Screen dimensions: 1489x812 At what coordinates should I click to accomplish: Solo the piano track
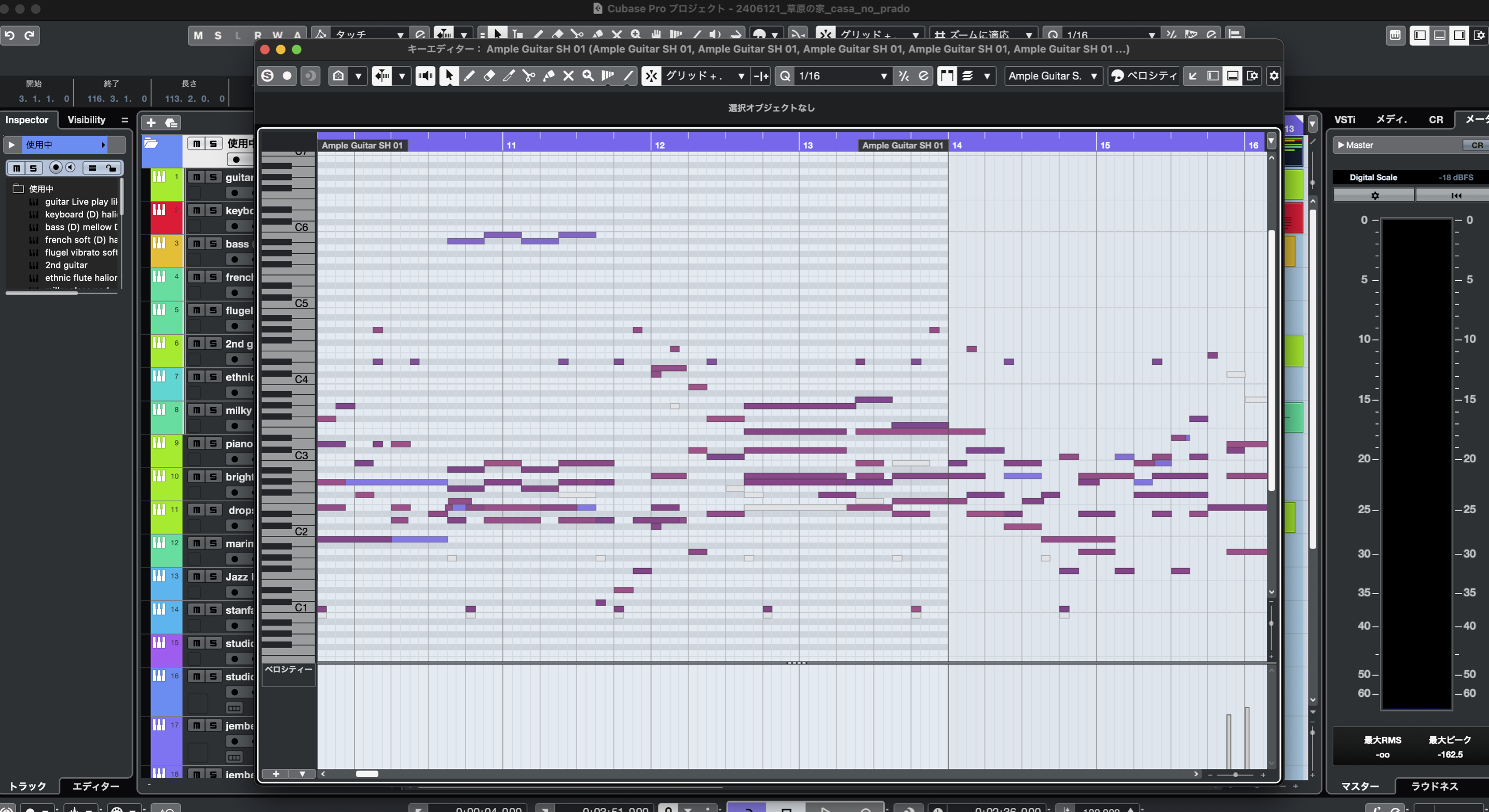[x=213, y=443]
